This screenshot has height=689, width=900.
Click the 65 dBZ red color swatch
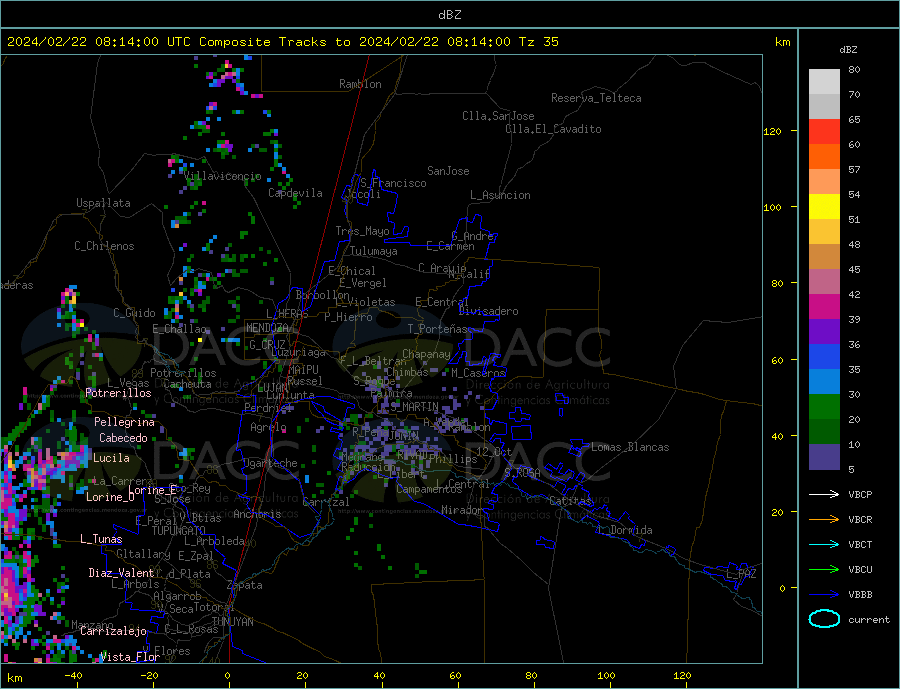pyautogui.click(x=824, y=131)
